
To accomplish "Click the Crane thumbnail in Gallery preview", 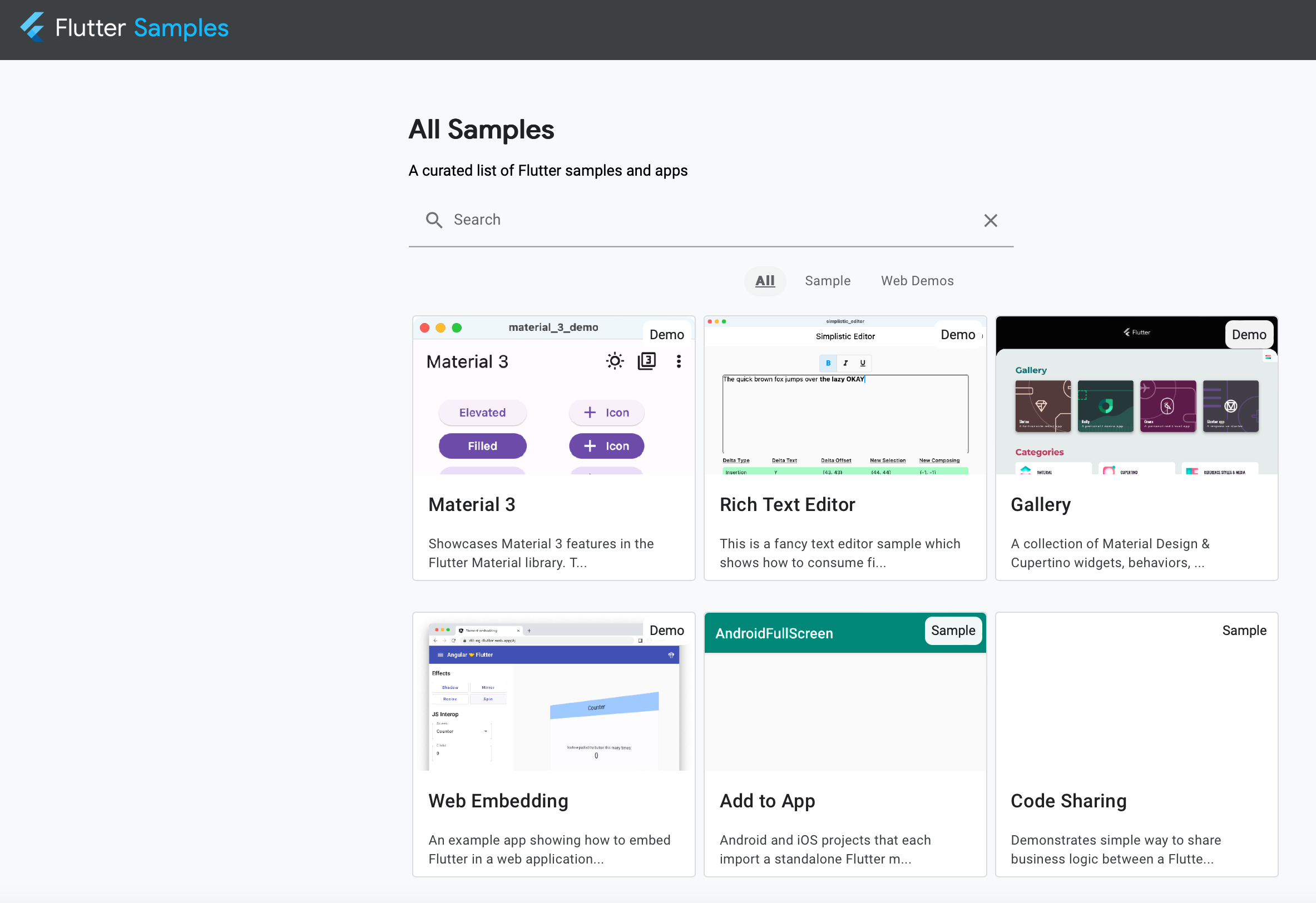I will coord(1167,406).
